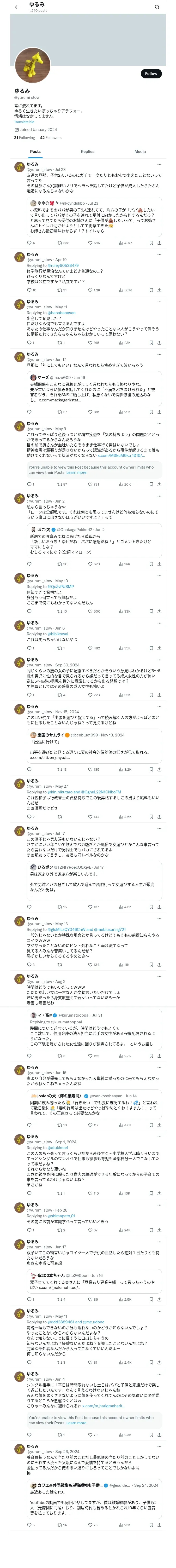Go back using the arrow icon

17,7
